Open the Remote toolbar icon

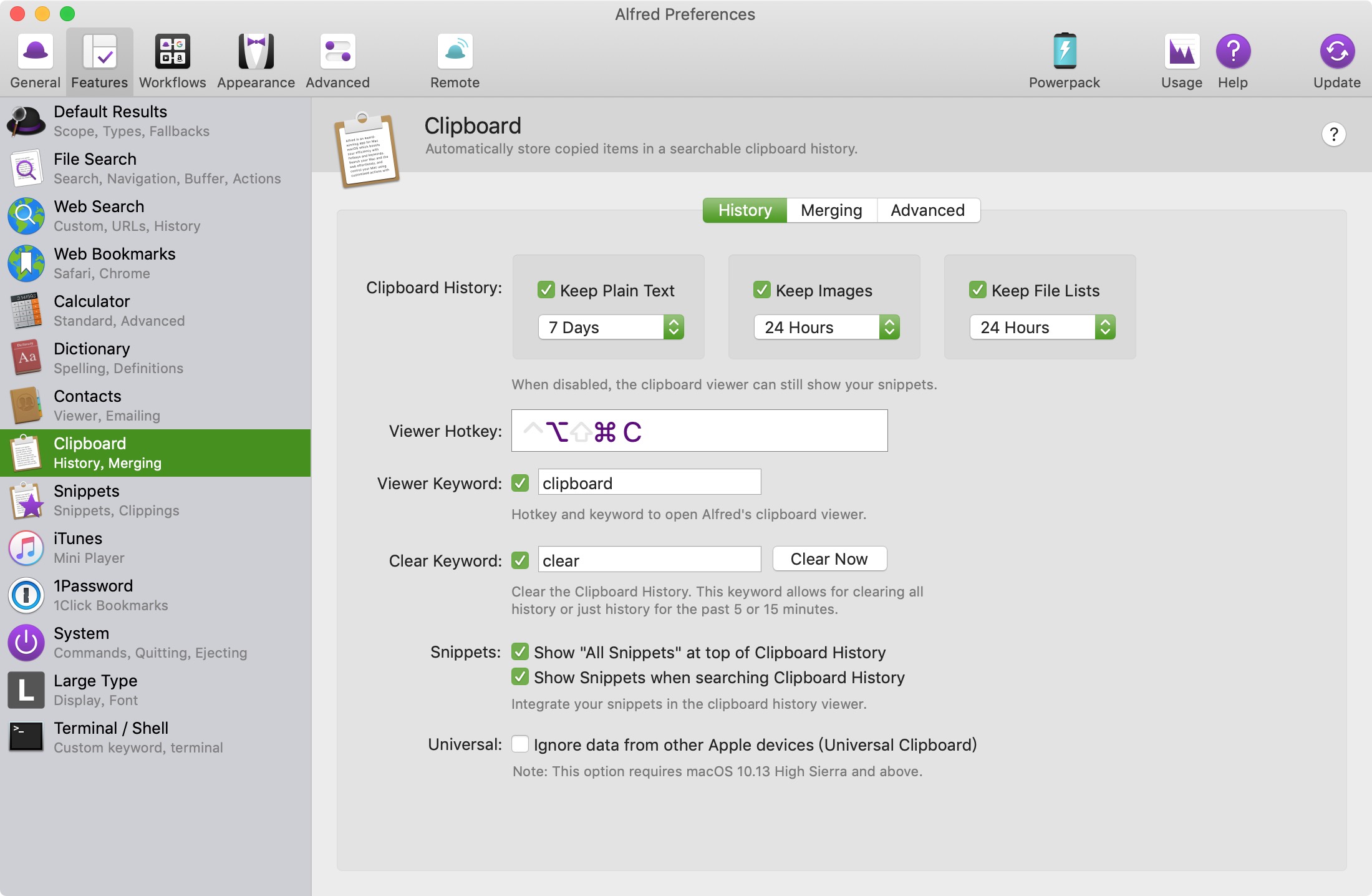(455, 62)
